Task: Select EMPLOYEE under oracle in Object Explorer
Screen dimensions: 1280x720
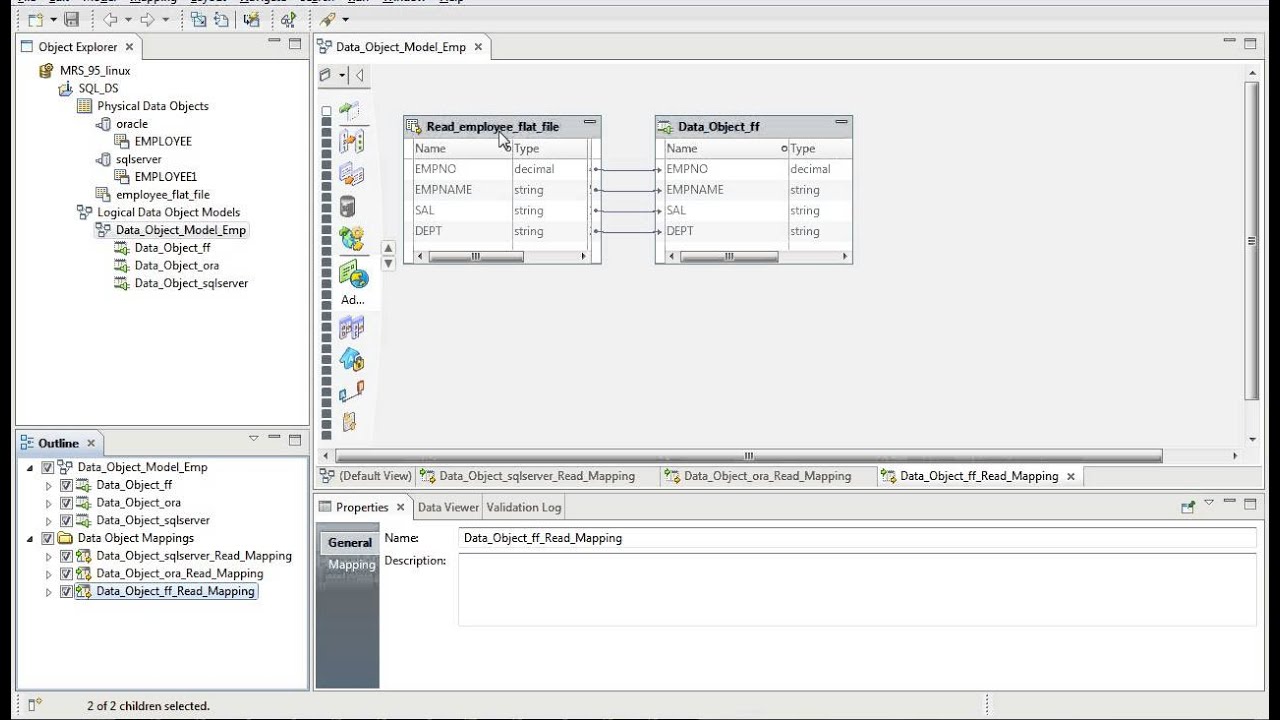Action: tap(163, 141)
